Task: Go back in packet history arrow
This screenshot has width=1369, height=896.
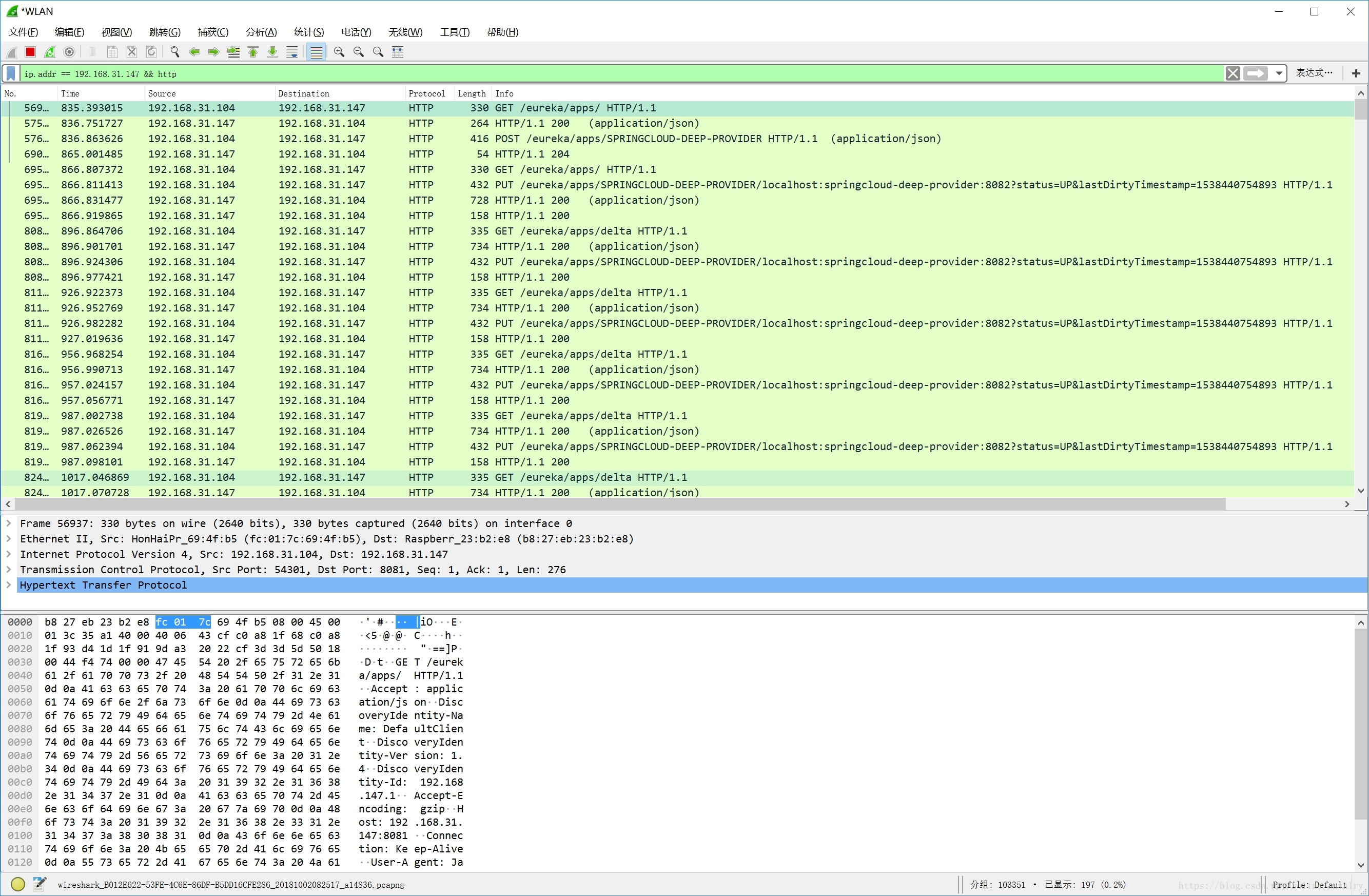Action: tap(194, 52)
